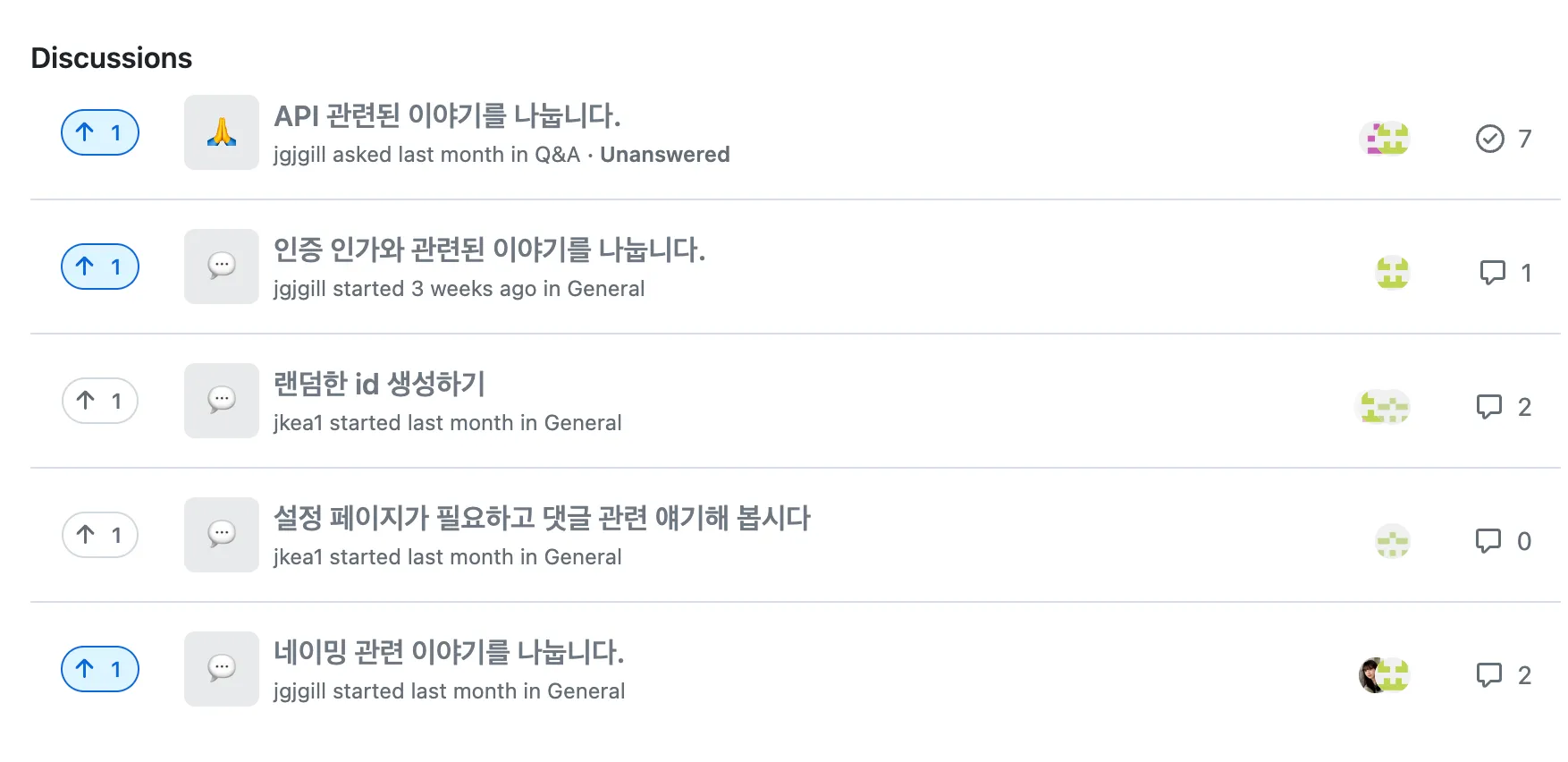
Task: Click comment count icon on 인증 인가와 row
Action: click(1492, 273)
